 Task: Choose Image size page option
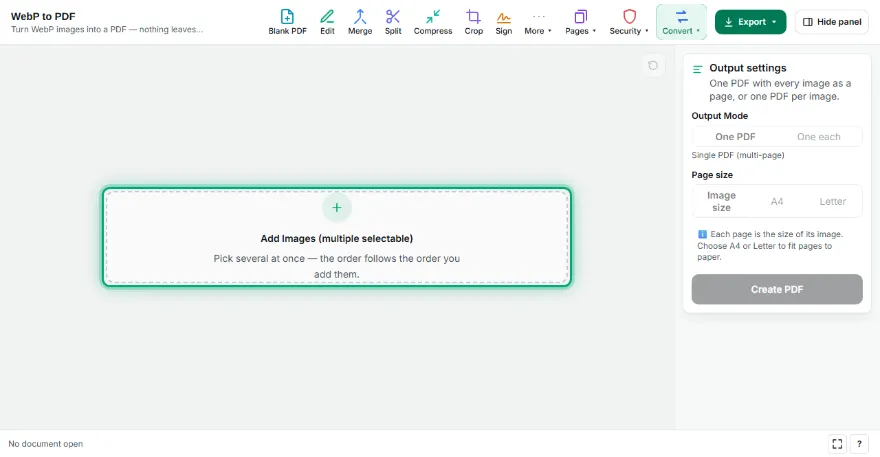point(721,201)
